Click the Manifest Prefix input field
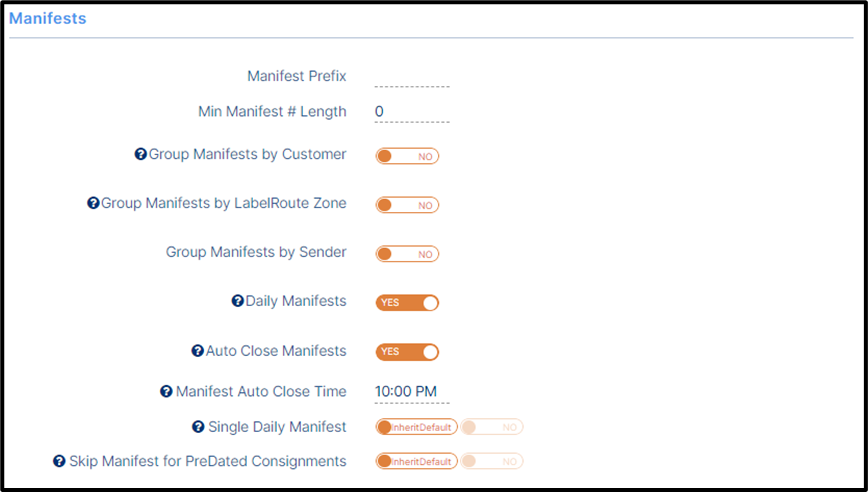 [412, 76]
